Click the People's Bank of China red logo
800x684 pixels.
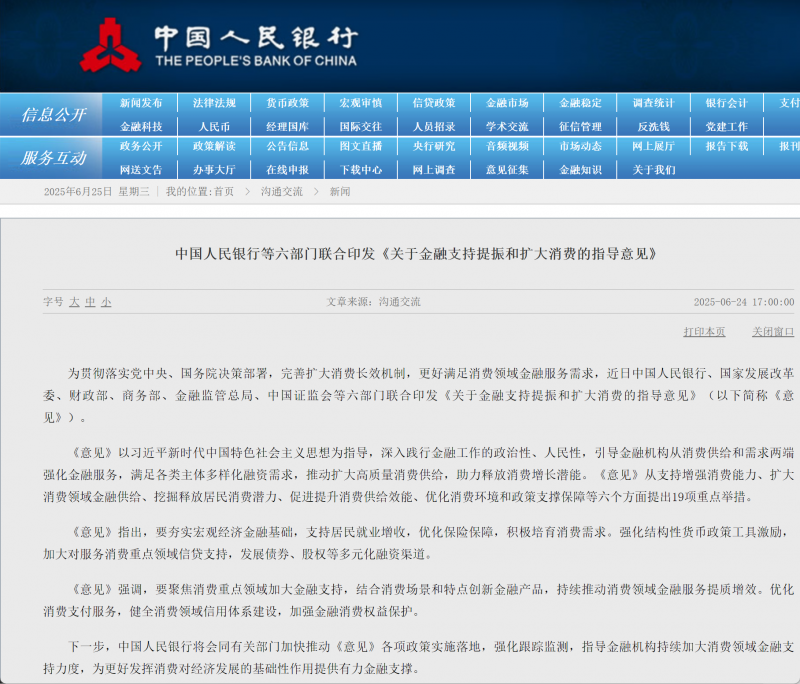pos(110,45)
